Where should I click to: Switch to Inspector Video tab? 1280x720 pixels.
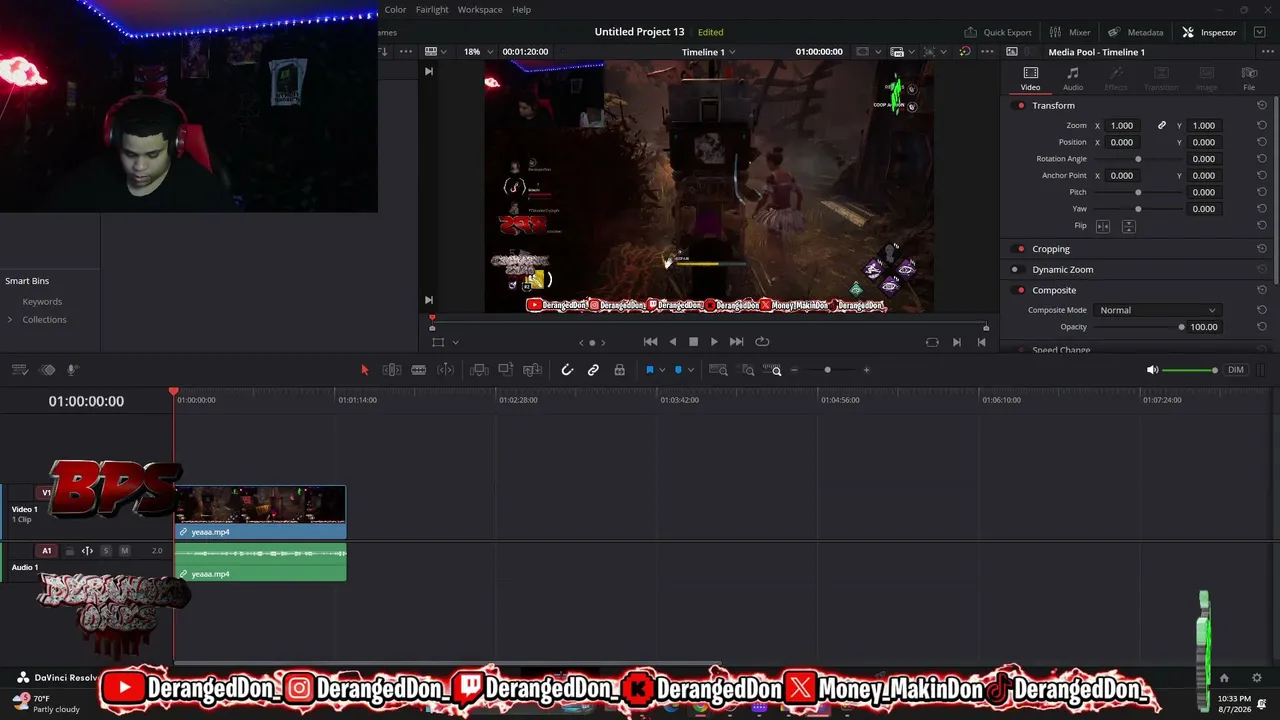[x=1030, y=79]
